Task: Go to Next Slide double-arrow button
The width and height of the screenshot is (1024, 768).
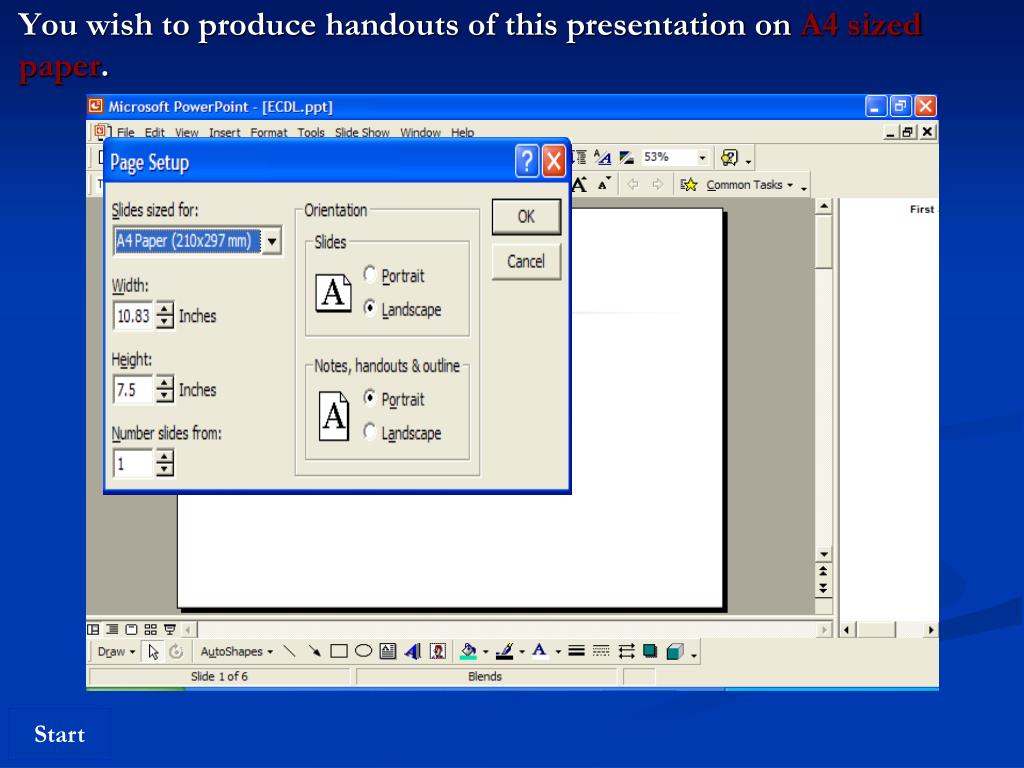Action: [x=824, y=588]
